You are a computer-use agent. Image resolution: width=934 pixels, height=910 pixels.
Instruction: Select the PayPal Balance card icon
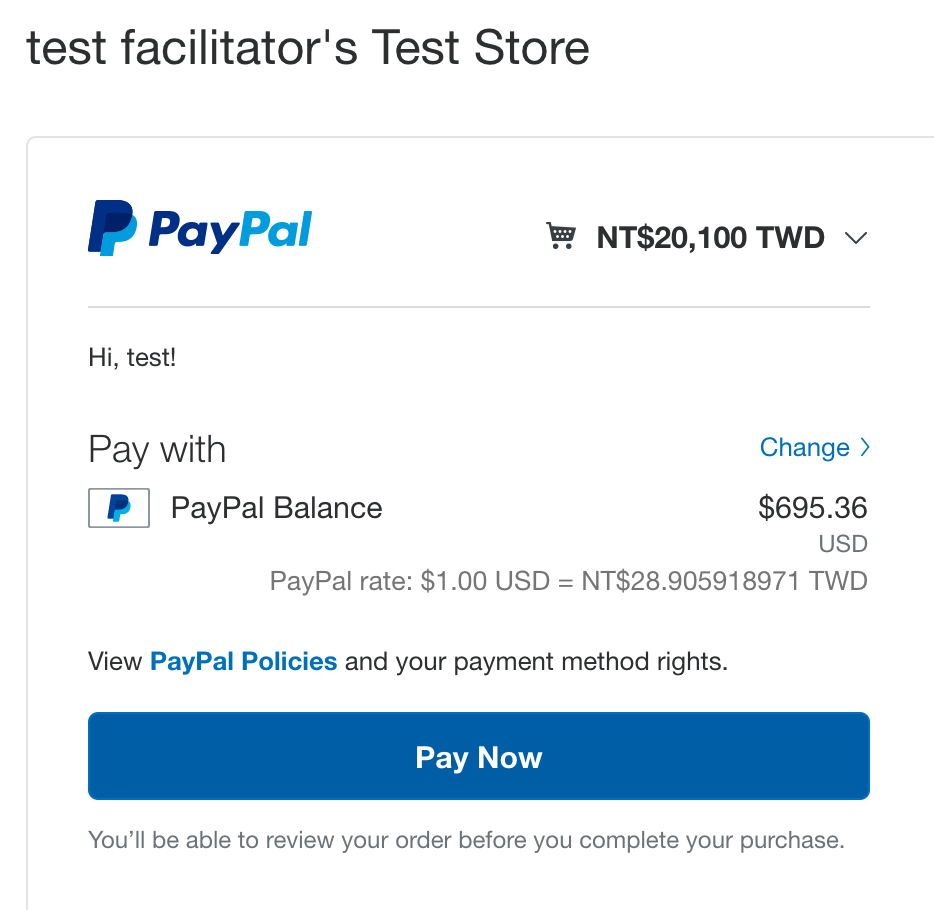(x=119, y=508)
